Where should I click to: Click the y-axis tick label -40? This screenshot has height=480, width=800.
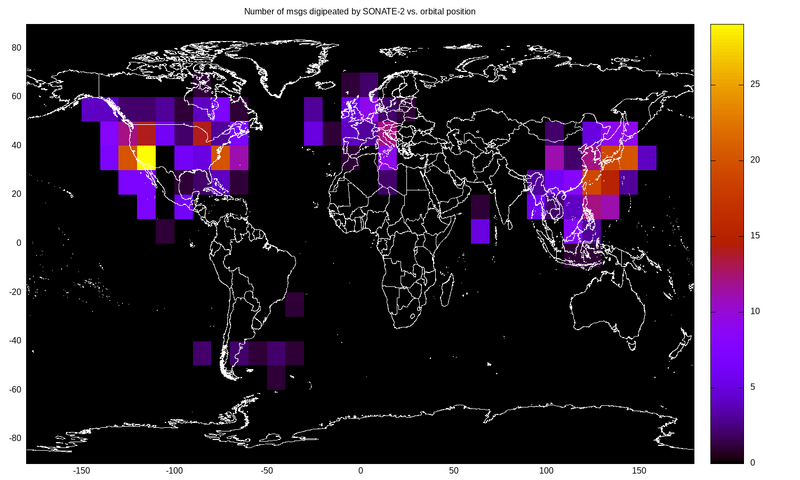(x=14, y=341)
